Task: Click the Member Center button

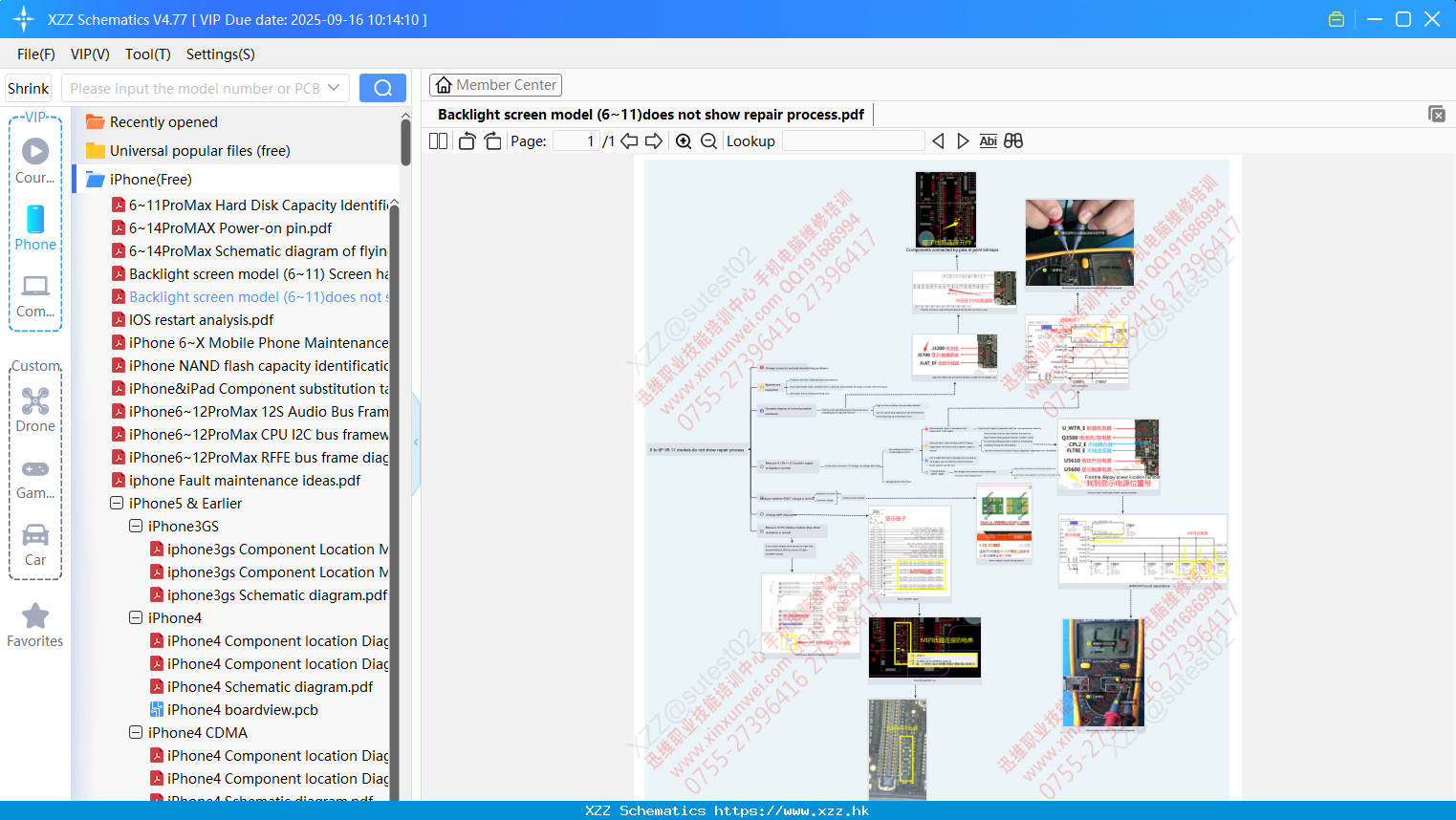Action: pos(495,85)
